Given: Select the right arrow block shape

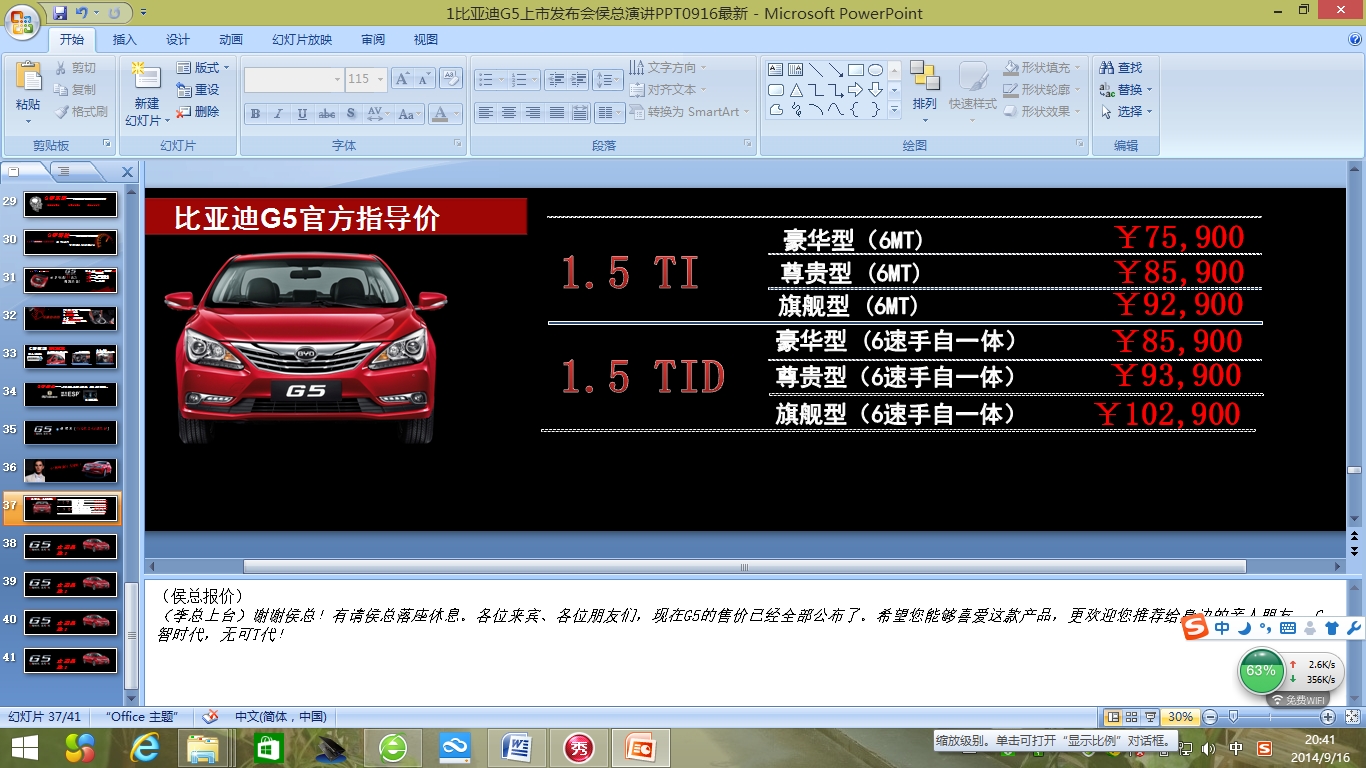Looking at the screenshot, I should pos(856,90).
